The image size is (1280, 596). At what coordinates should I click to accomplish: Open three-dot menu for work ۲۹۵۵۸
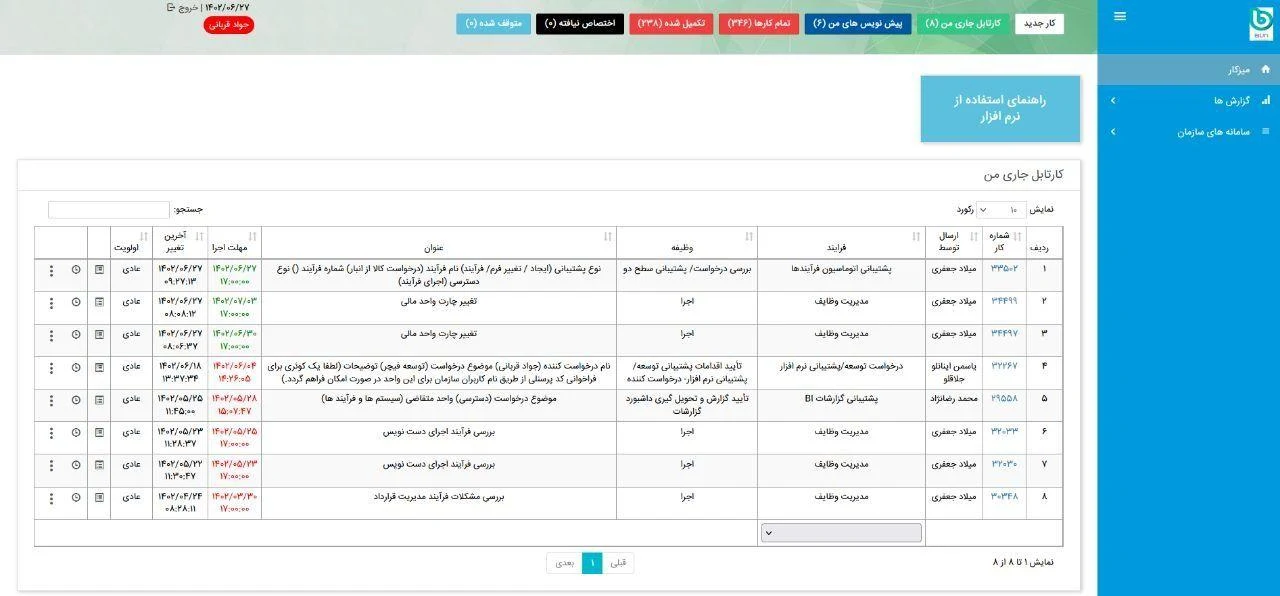(x=51, y=400)
